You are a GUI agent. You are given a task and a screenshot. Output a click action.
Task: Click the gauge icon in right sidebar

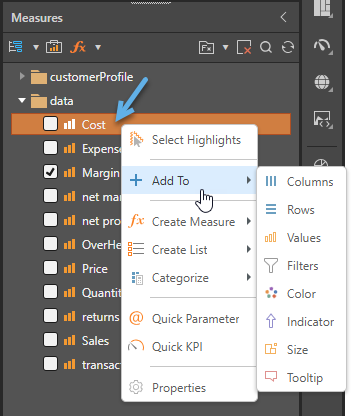coord(322,46)
